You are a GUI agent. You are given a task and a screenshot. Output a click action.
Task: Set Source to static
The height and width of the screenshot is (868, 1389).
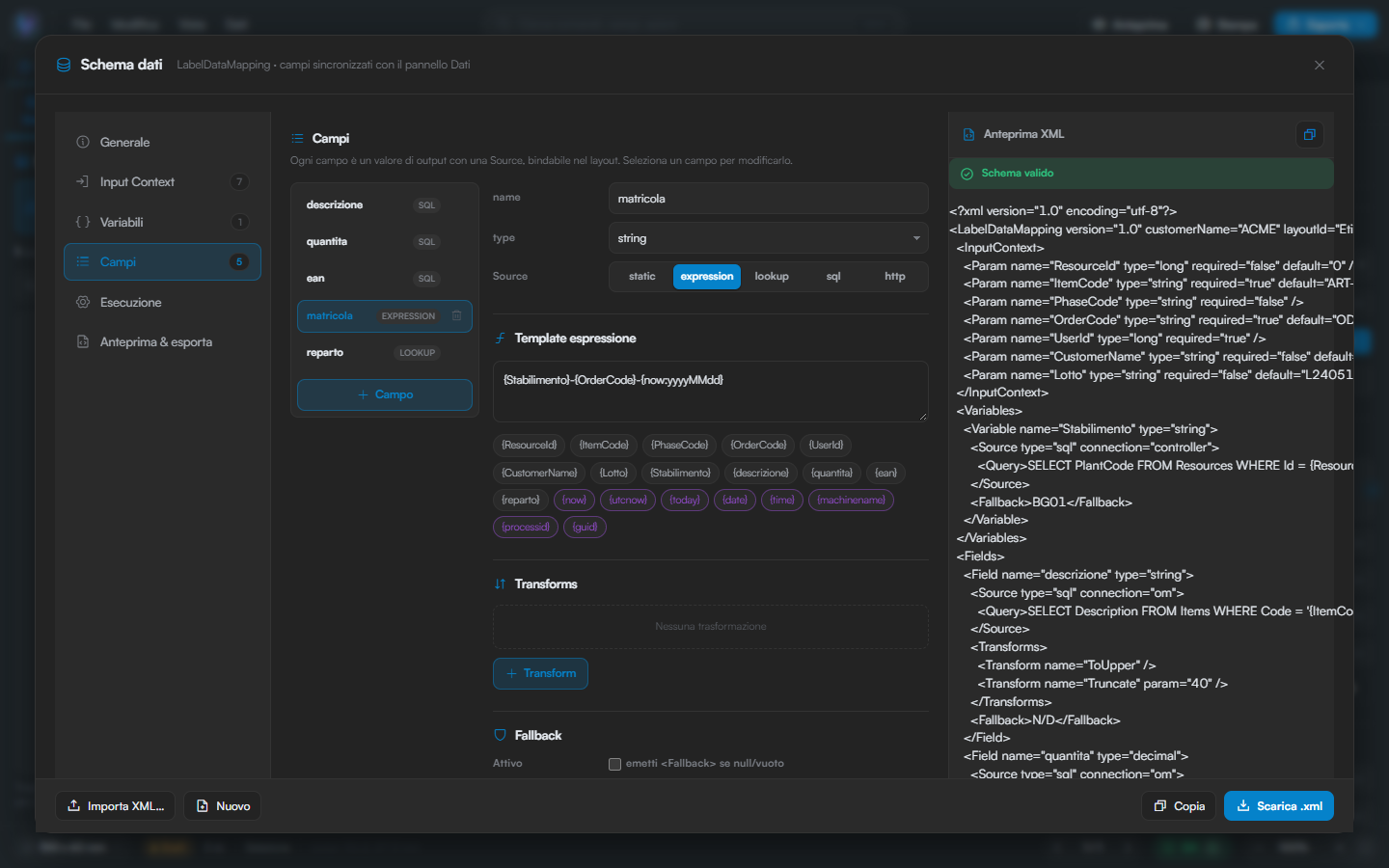pos(641,277)
